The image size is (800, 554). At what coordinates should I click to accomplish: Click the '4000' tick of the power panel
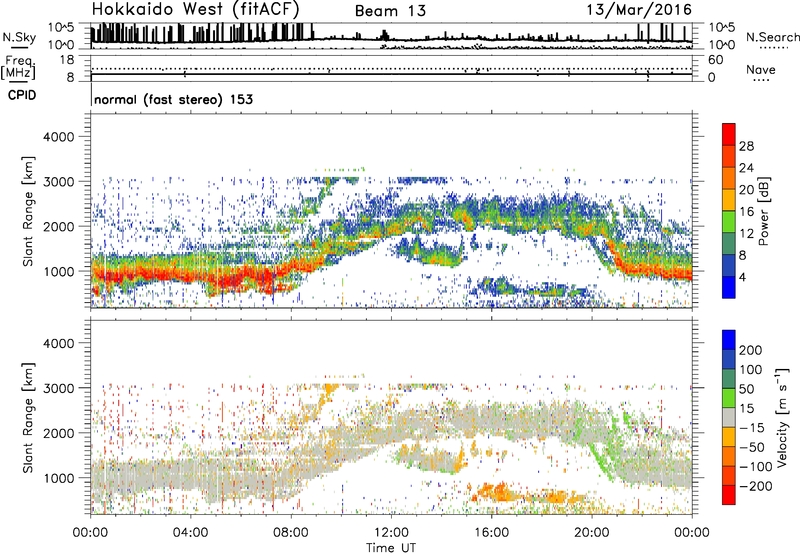tap(58, 137)
